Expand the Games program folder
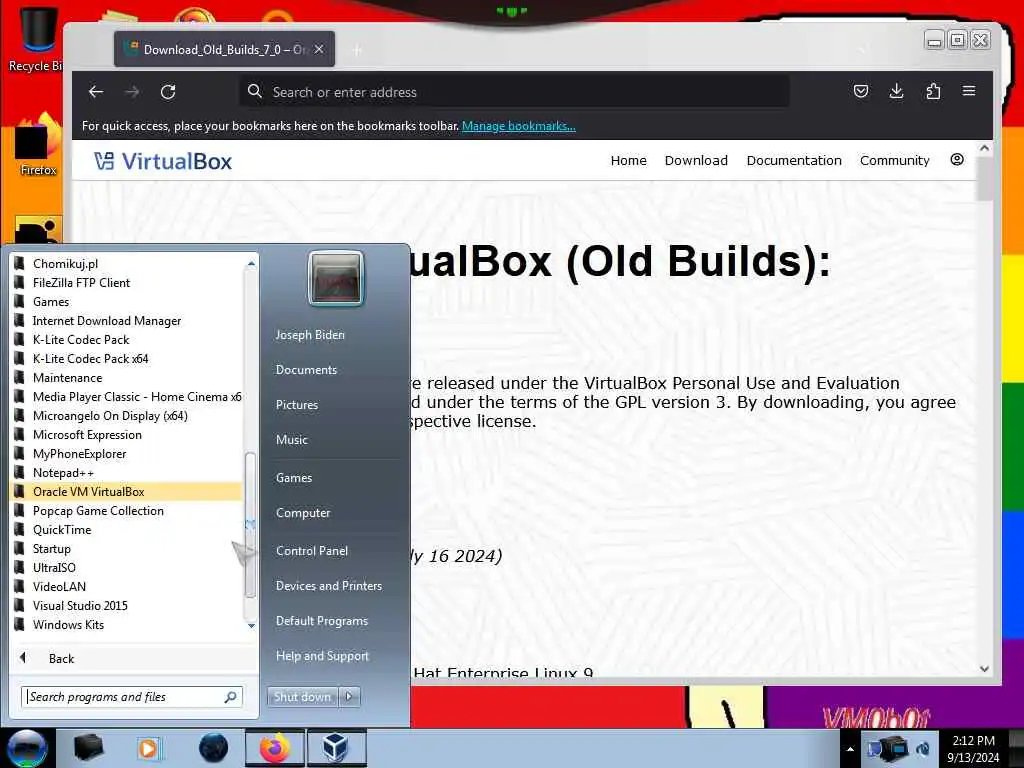 tap(126, 302)
